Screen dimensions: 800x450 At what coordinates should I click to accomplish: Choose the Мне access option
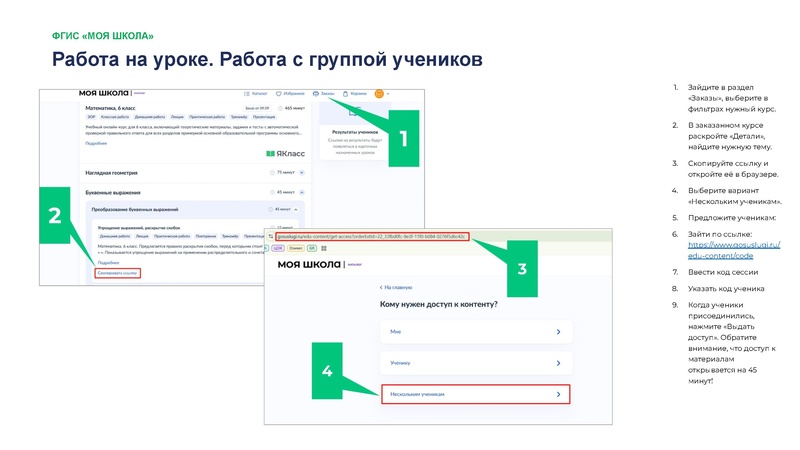(x=476, y=332)
